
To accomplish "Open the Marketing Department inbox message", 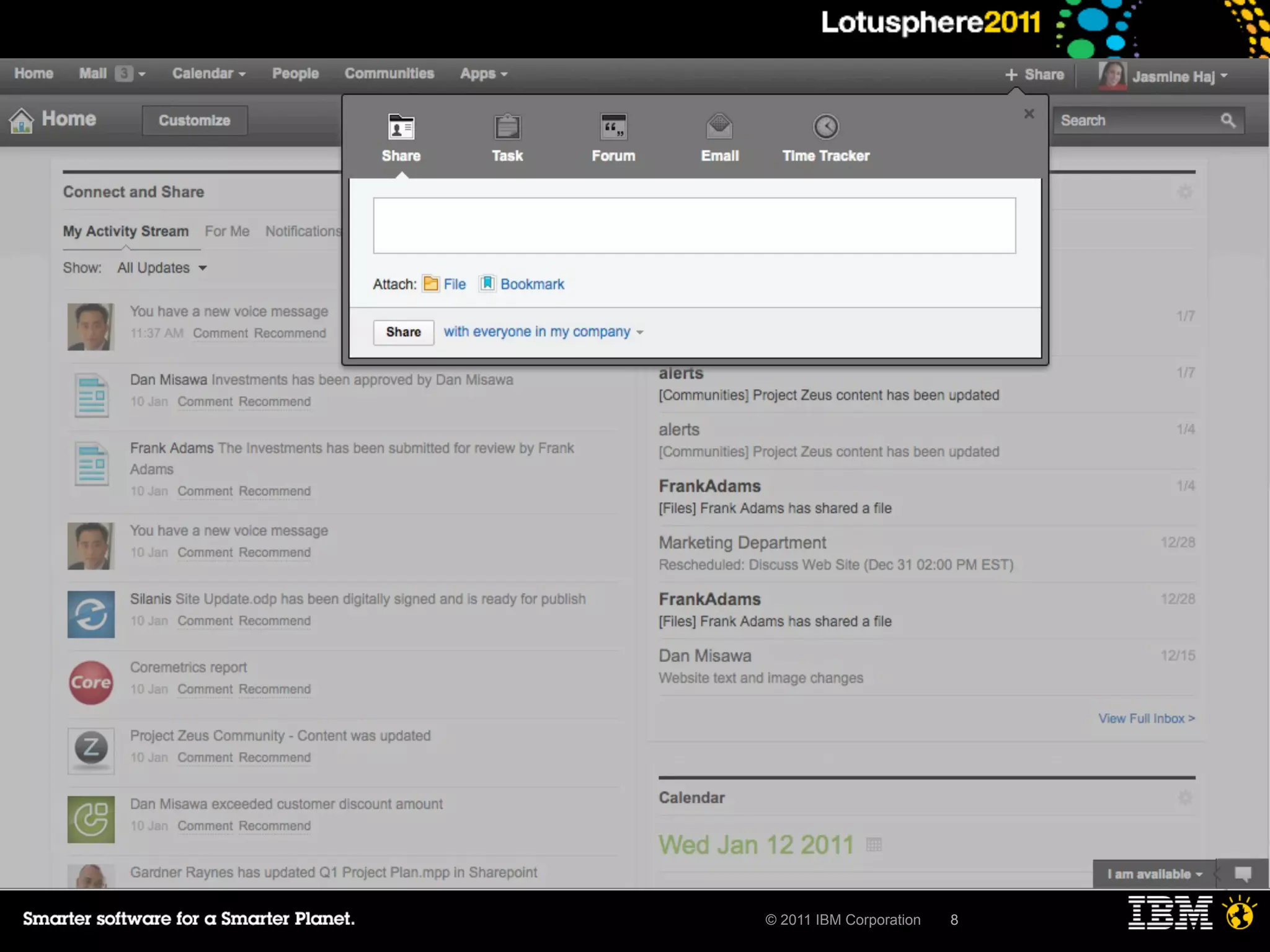I will pyautogui.click(x=926, y=553).
